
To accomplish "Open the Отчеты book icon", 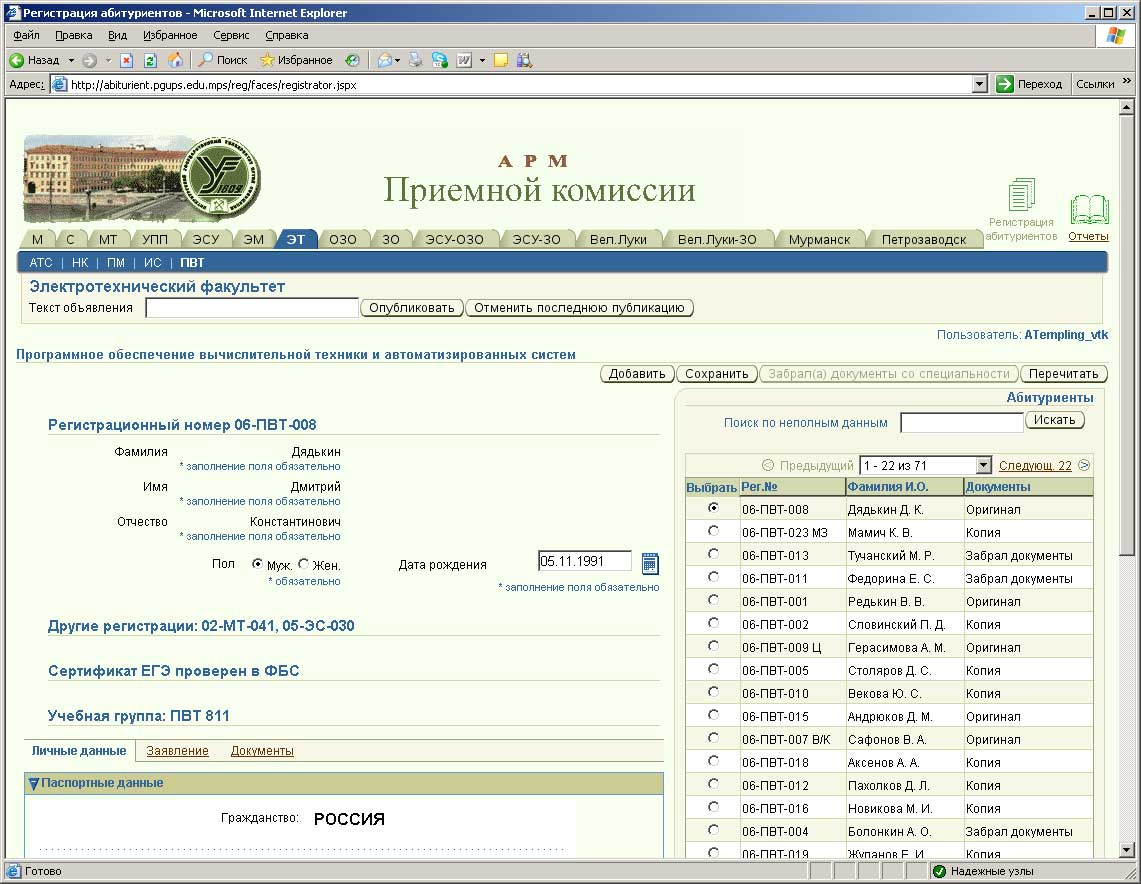I will coord(1089,211).
